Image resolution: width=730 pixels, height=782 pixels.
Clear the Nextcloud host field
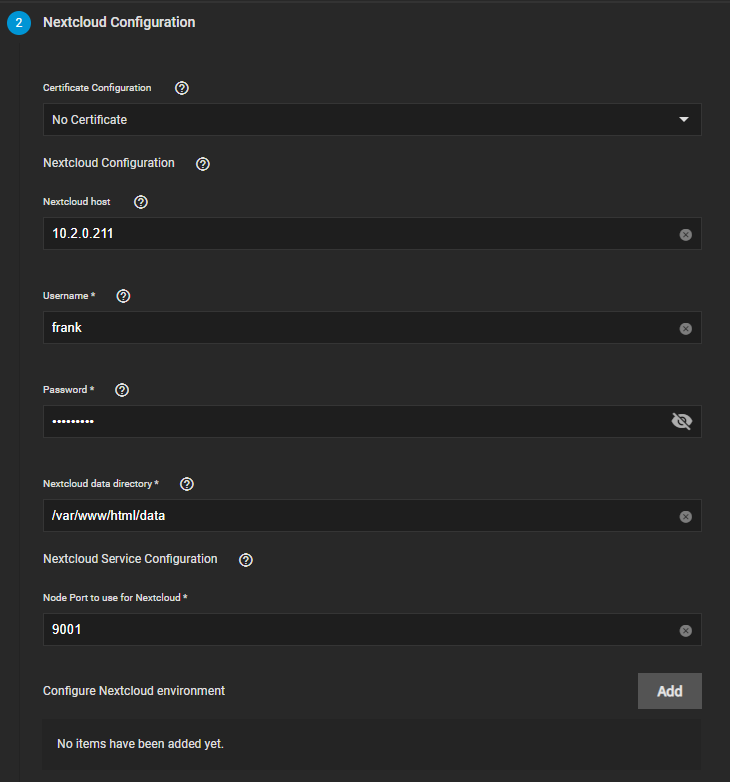click(686, 235)
